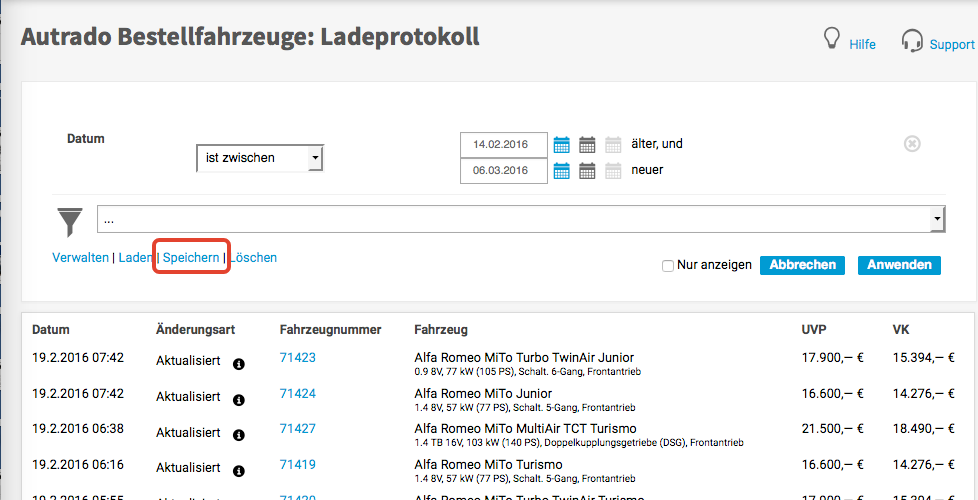Open the 'ist zwischen' condition dropdown
Image resolution: width=978 pixels, height=500 pixels.
click(260, 158)
